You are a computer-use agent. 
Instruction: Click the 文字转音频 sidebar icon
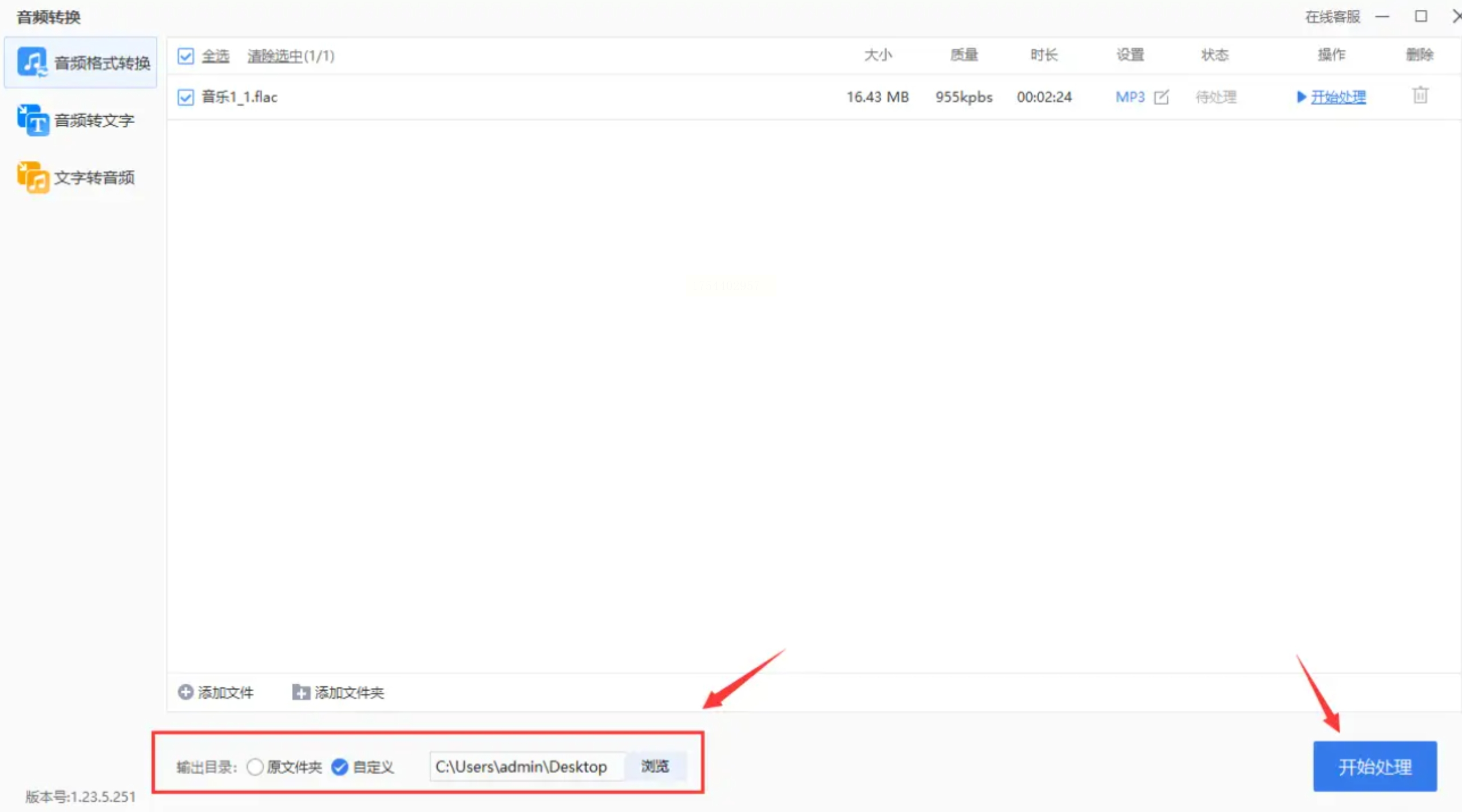pos(33,177)
